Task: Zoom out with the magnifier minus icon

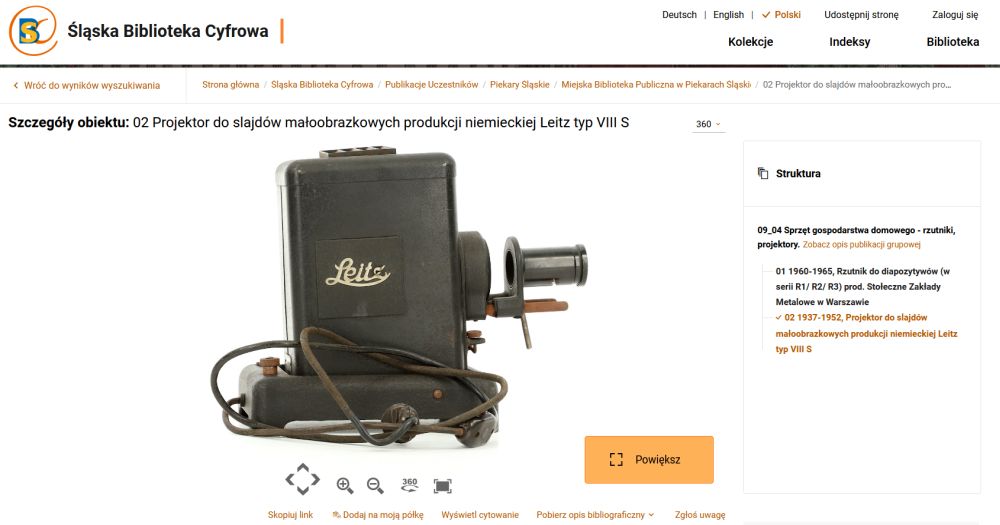Action: (x=376, y=485)
